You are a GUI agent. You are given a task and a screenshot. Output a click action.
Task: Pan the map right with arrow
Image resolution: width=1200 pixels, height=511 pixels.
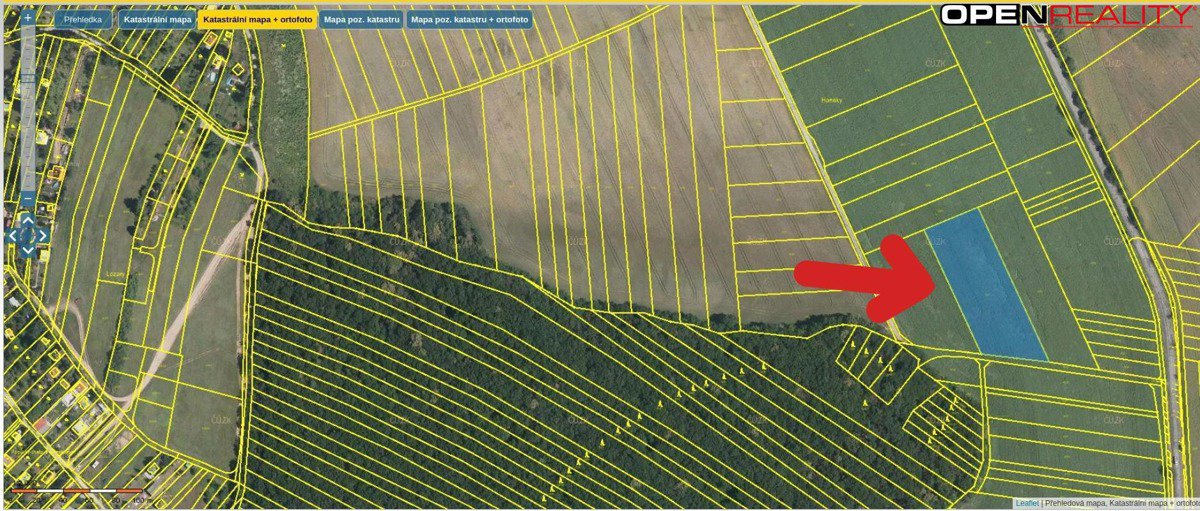click(x=42, y=236)
